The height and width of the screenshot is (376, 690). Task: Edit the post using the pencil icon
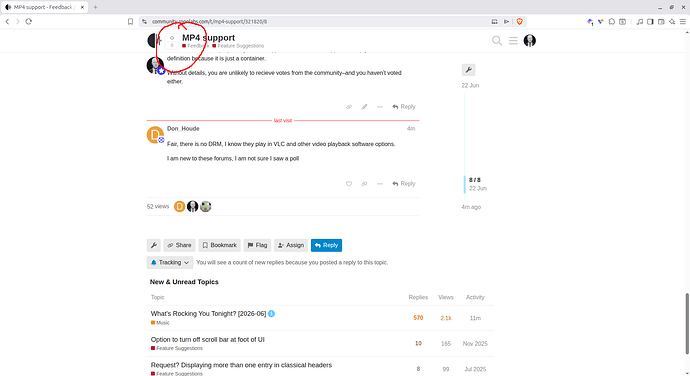[364, 107]
